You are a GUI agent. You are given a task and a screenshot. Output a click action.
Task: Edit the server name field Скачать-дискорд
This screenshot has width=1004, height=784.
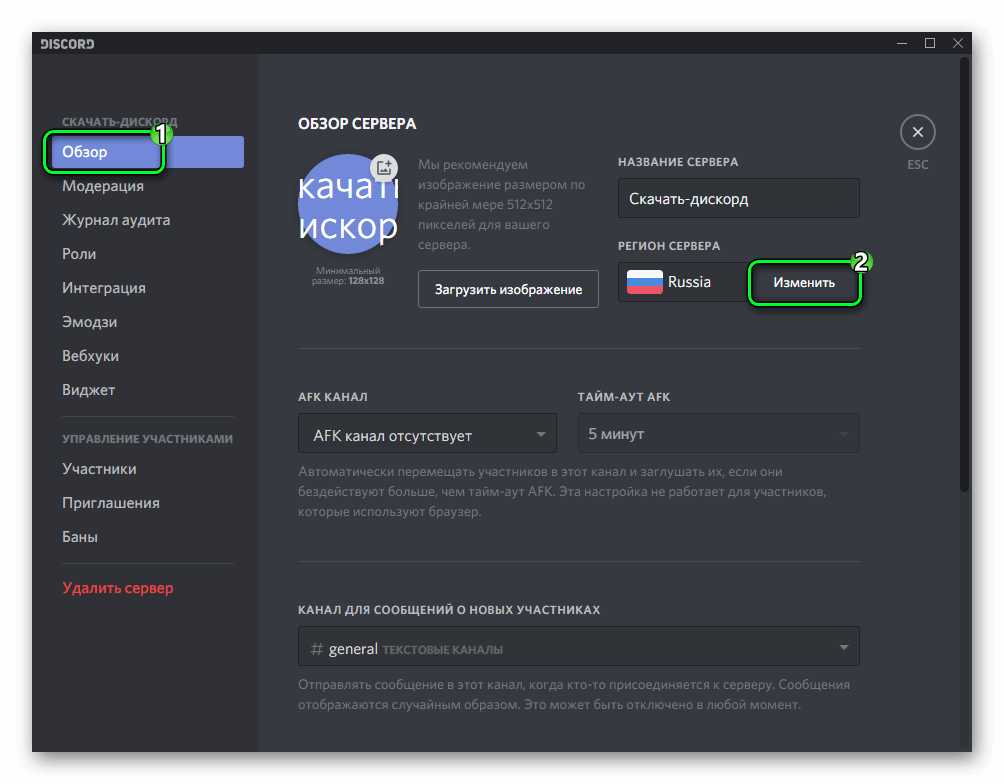pos(738,199)
